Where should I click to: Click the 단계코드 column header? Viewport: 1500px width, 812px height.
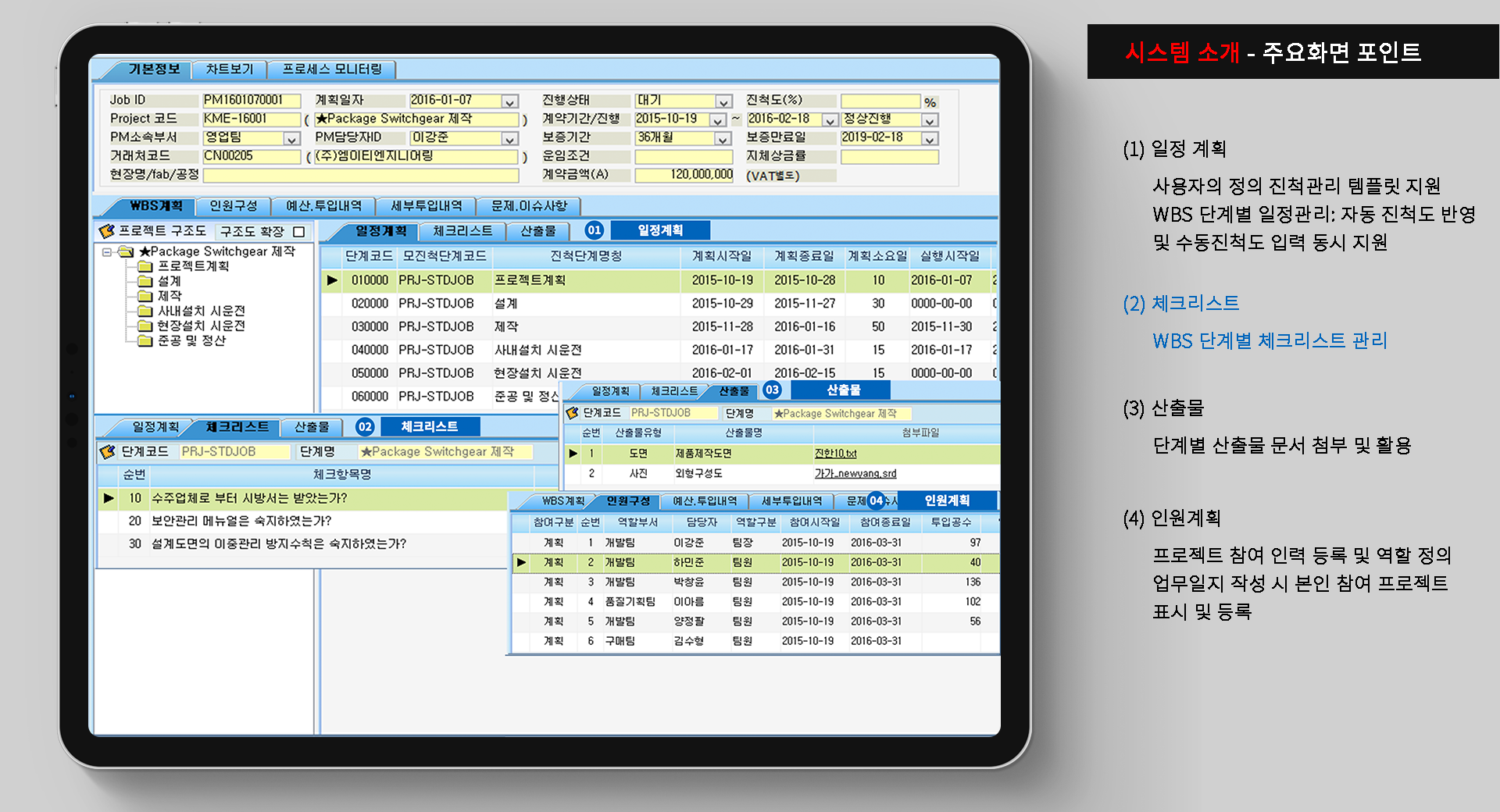click(370, 256)
